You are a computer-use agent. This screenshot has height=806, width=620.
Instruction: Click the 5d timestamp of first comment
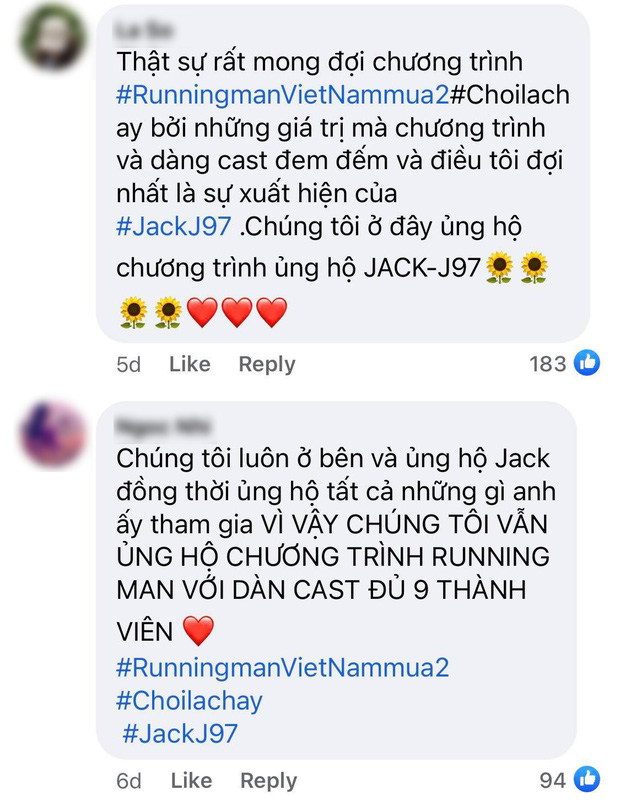click(129, 364)
